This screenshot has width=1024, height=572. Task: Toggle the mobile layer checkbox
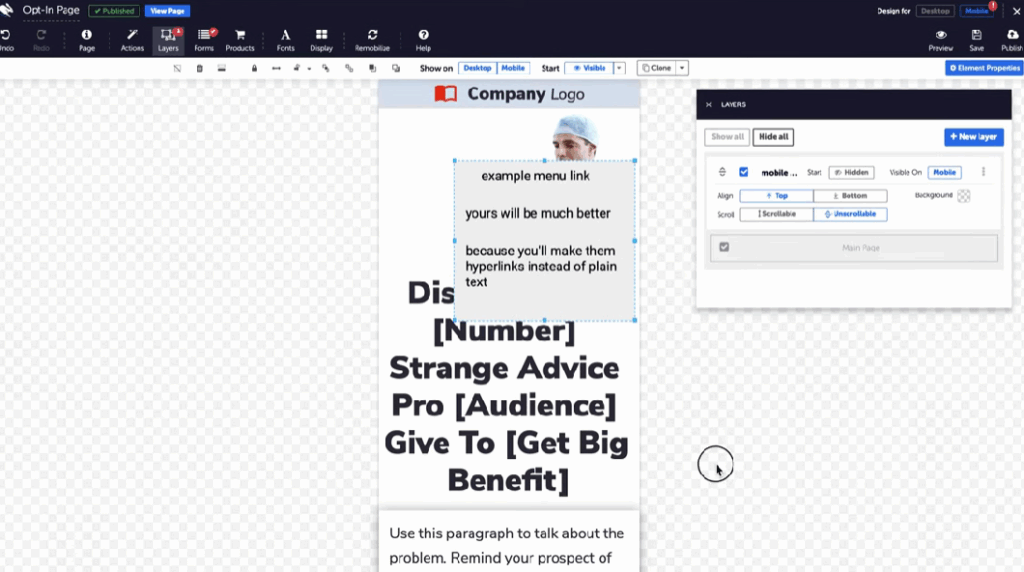pyautogui.click(x=743, y=172)
